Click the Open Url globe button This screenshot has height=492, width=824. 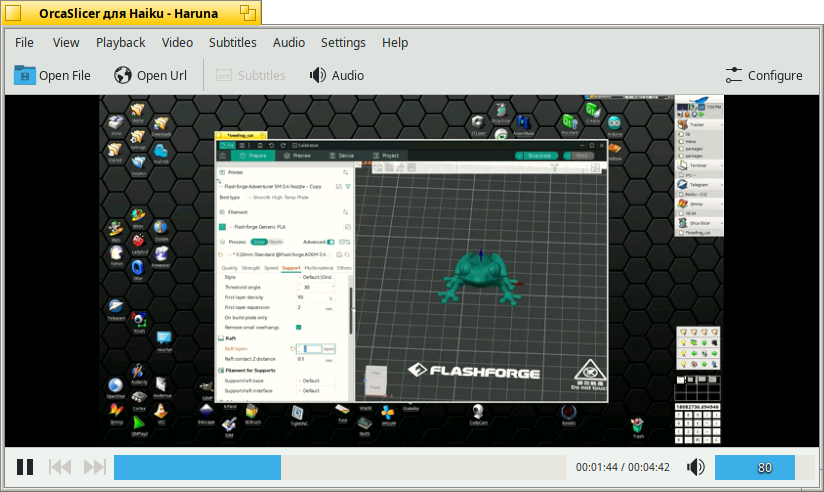click(150, 76)
